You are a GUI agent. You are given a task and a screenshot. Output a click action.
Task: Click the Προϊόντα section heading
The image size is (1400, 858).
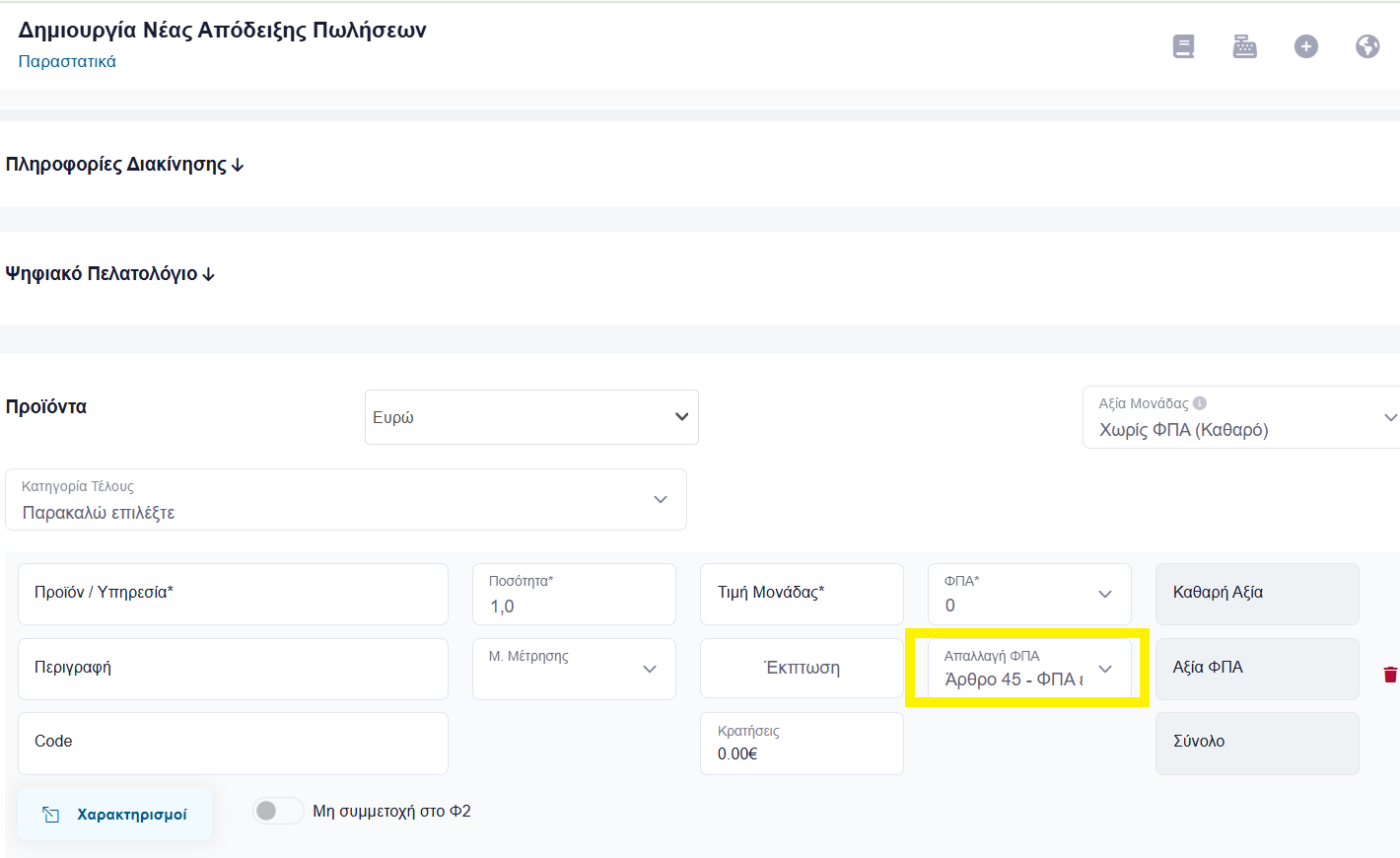46,406
